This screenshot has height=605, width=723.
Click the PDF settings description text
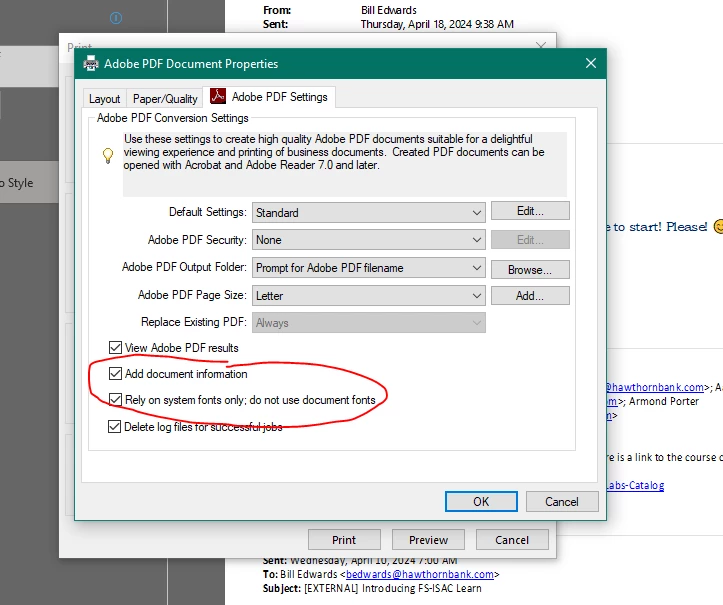coord(334,152)
